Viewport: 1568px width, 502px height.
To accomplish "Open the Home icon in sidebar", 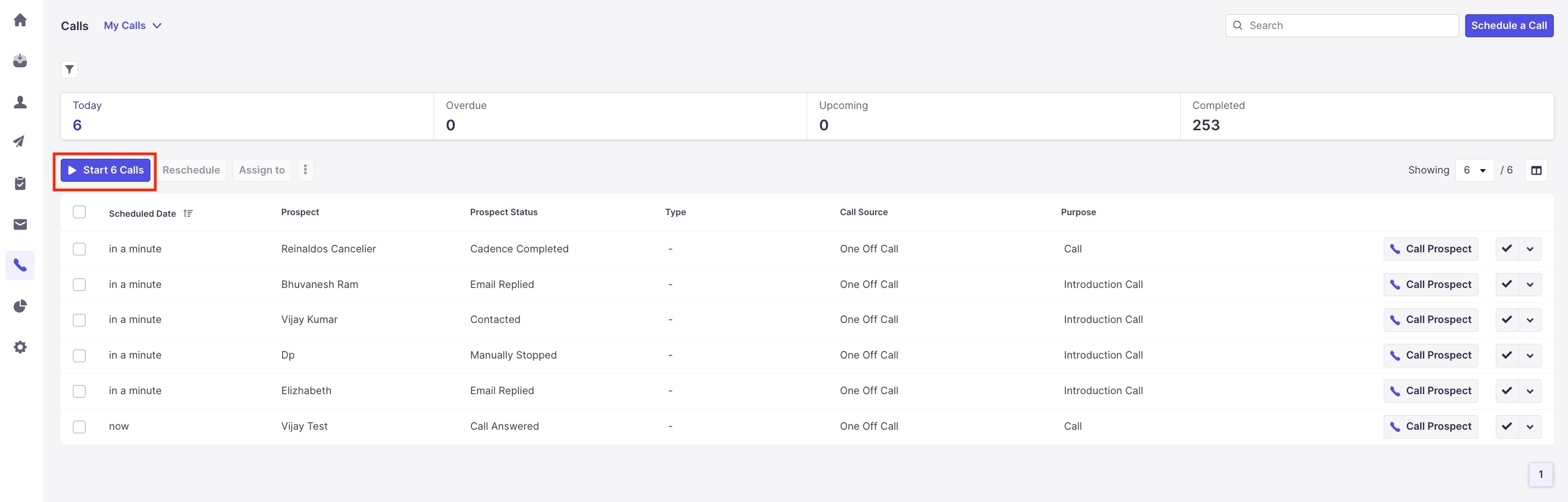I will coord(20,20).
